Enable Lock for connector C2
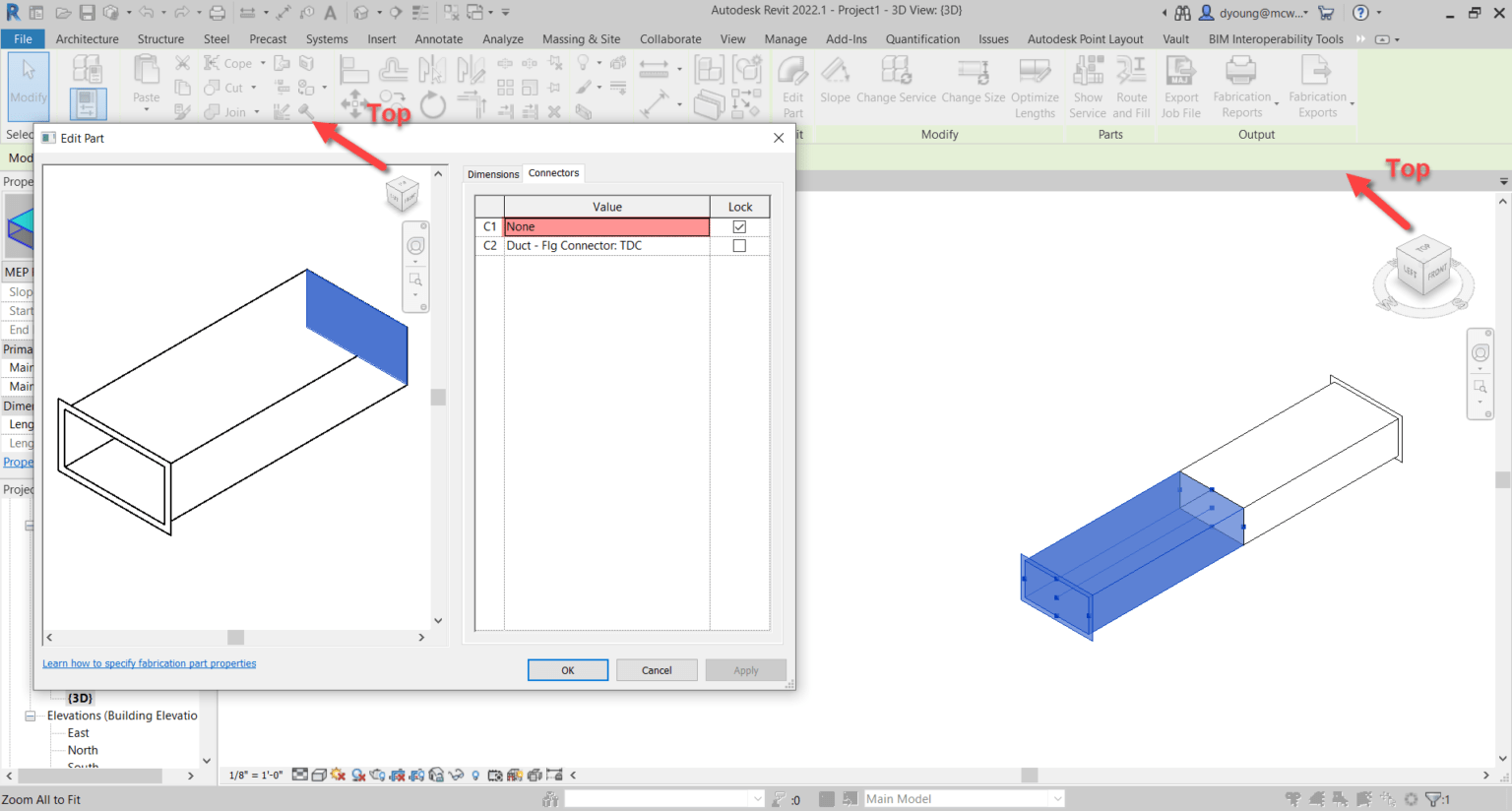 tap(739, 245)
